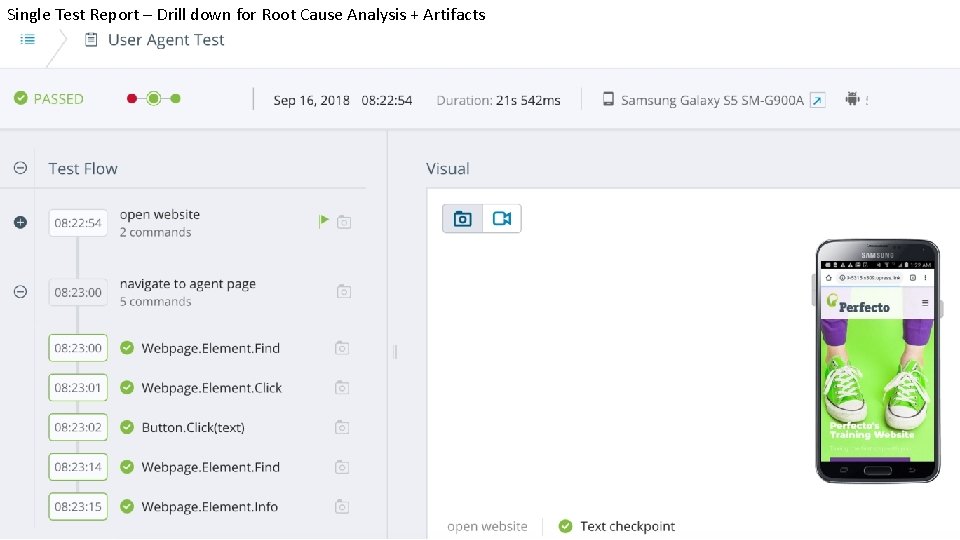Viewport: 960px width, 540px height.
Task: View screenshot for Webpage.Element.Info command
Action: 342,506
